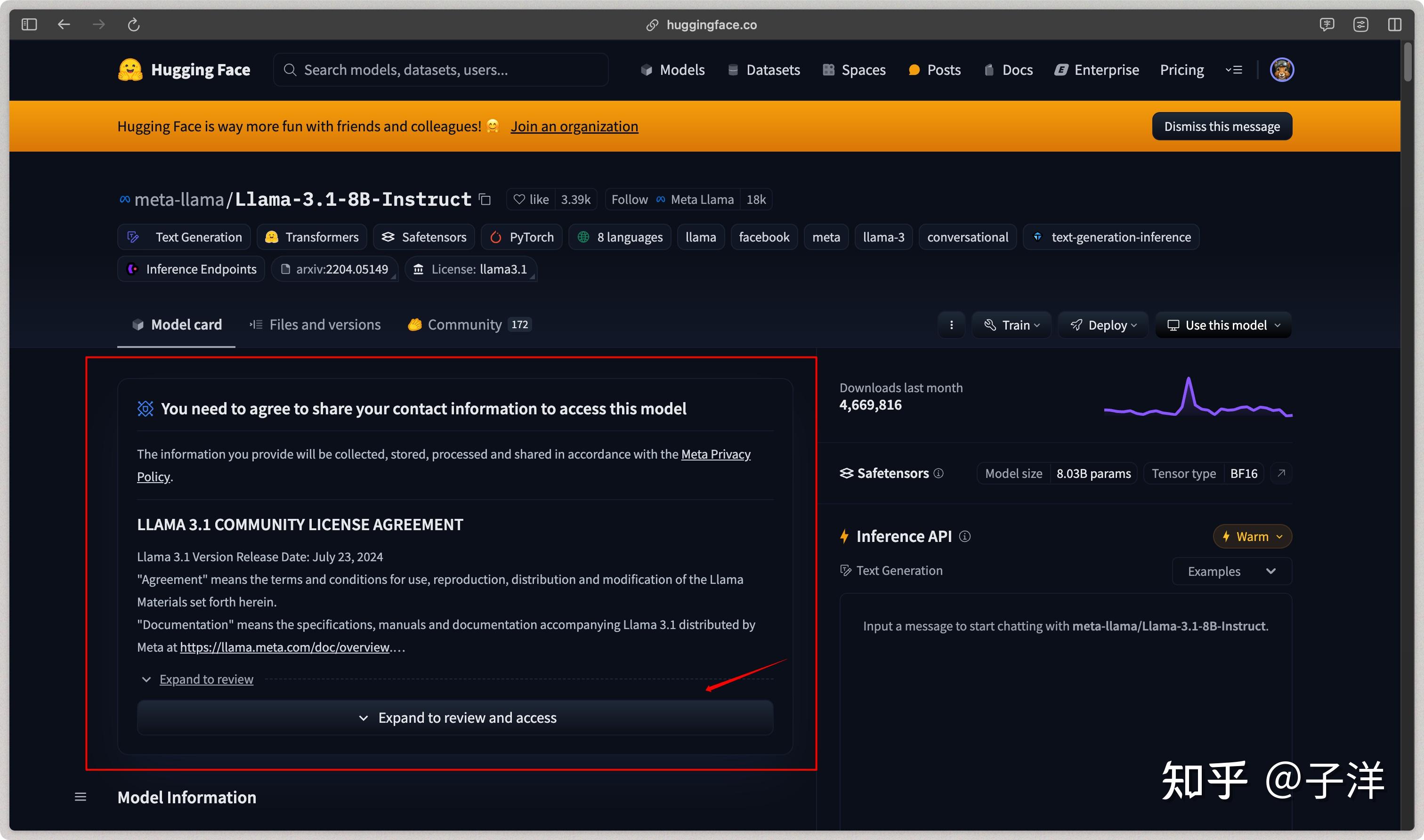
Task: Expand the Warm status dropdown
Action: pyautogui.click(x=1252, y=537)
